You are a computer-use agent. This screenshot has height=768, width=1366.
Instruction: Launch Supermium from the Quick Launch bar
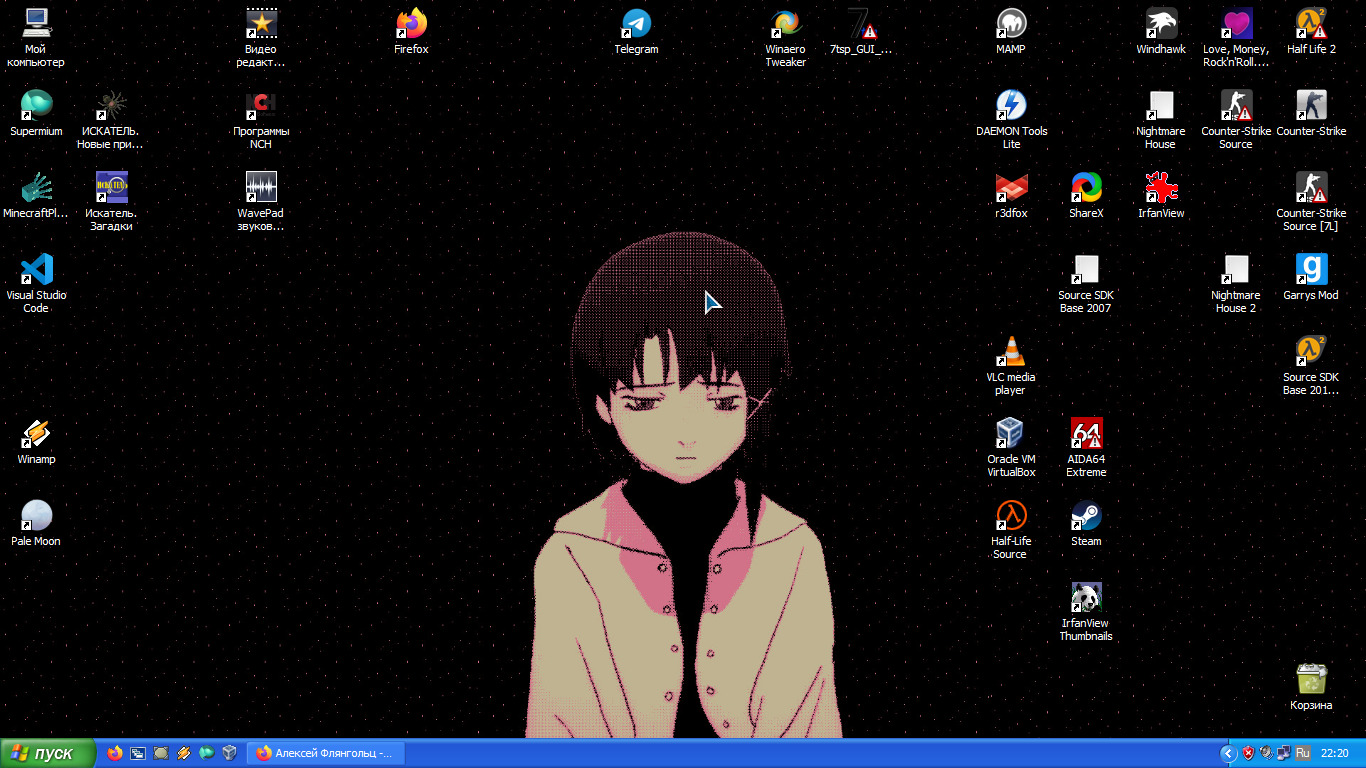[x=207, y=753]
